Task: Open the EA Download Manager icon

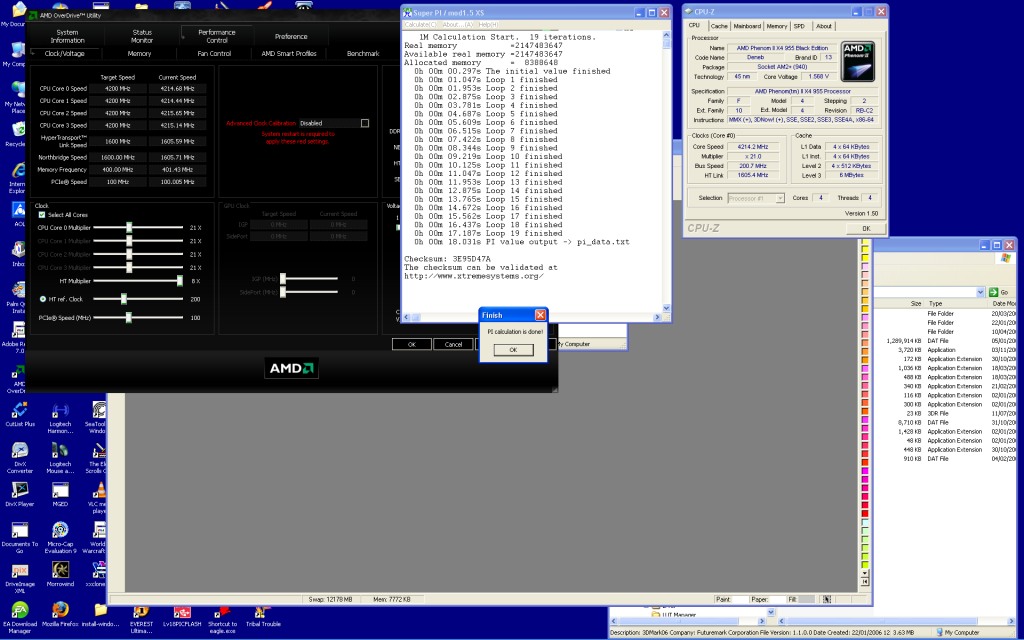Action: tap(19, 610)
